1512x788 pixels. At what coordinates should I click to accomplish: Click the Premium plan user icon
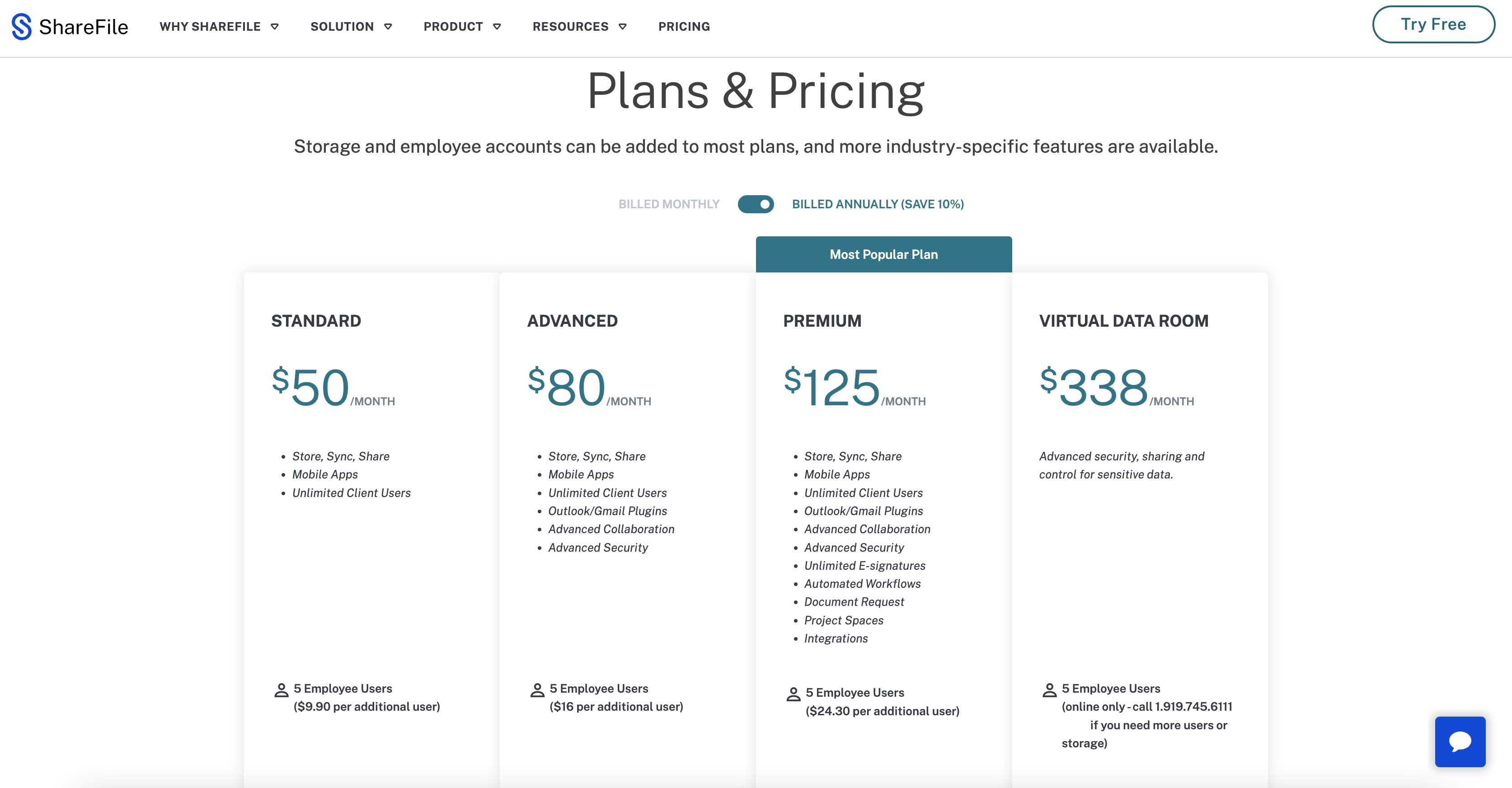[793, 694]
